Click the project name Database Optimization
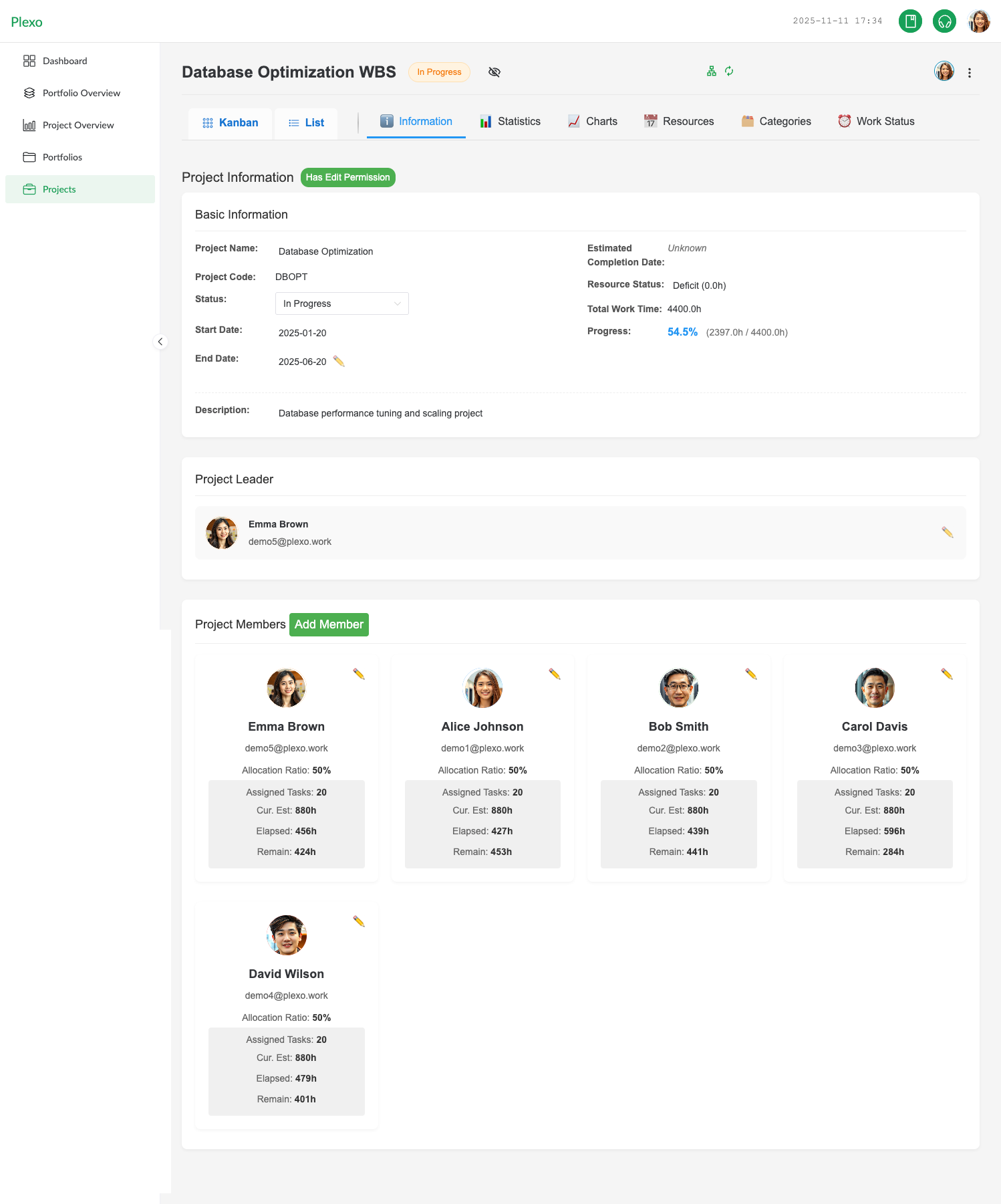 click(326, 251)
